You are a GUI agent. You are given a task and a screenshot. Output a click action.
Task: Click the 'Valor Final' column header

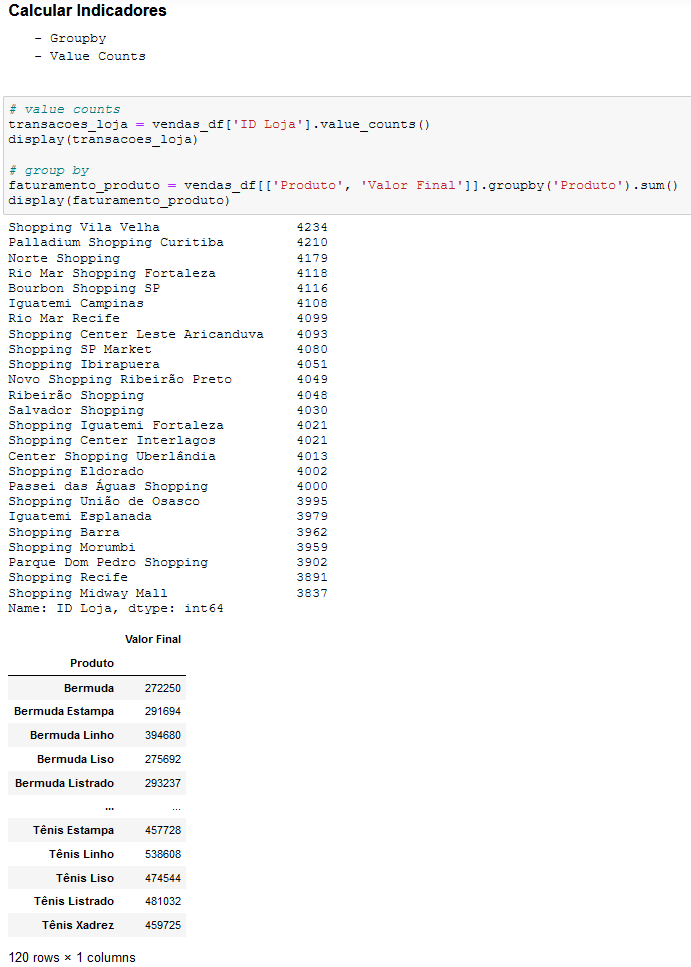pos(153,640)
